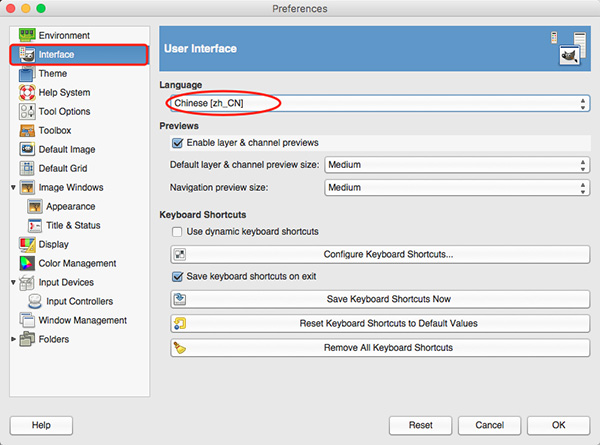
Task: Expand the Folders tree section
Action: coord(13,339)
